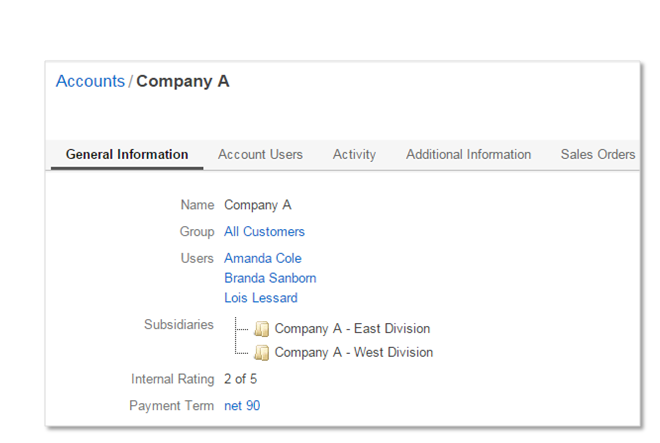Screen dimensions: 660x443
Task: Click the Subsidiaries field label
Action: (x=178, y=325)
